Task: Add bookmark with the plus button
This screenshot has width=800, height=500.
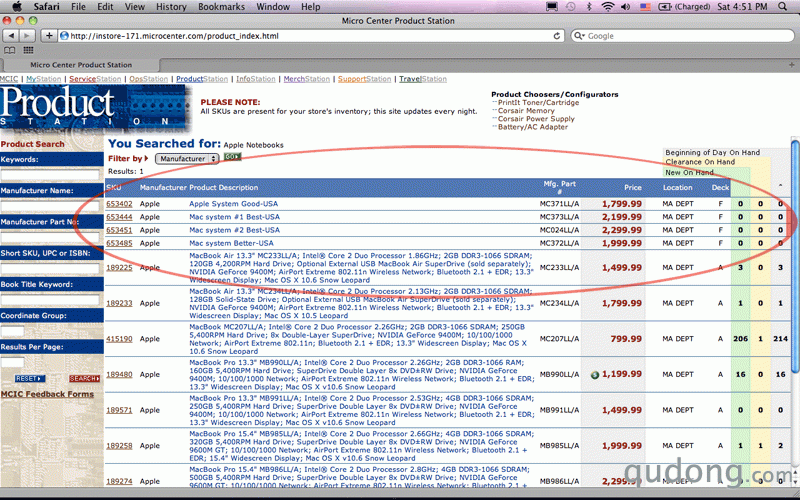Action: click(x=48, y=36)
